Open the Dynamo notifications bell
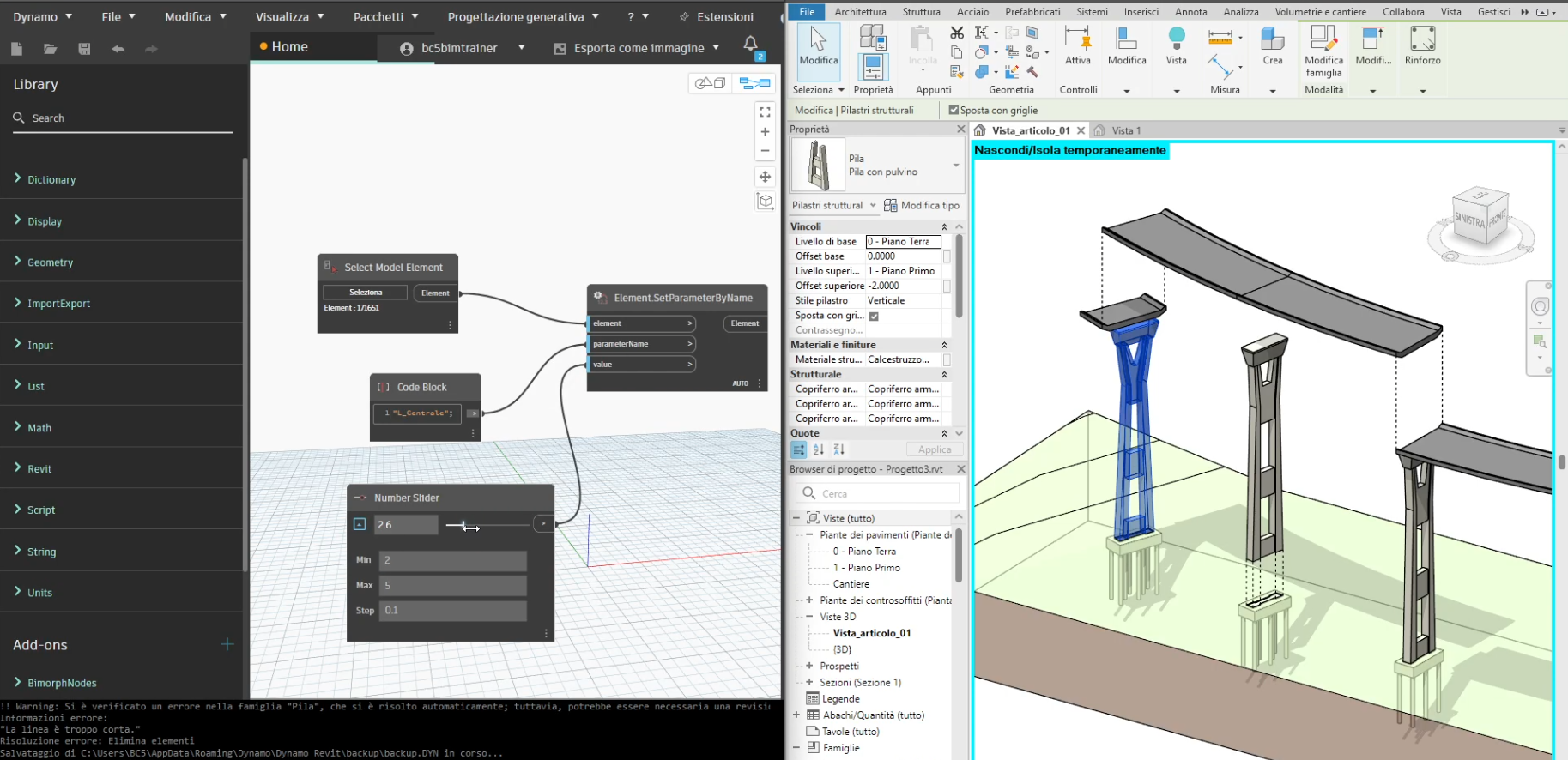Image resolution: width=1568 pixels, height=760 pixels. (x=750, y=44)
